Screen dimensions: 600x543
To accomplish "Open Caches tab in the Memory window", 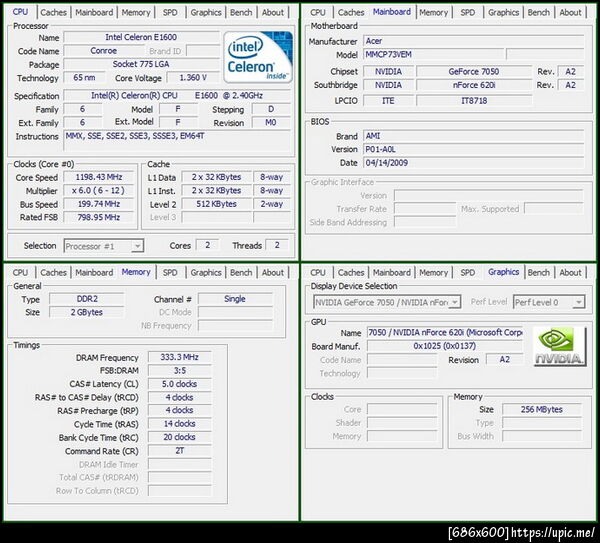I will pos(53,272).
